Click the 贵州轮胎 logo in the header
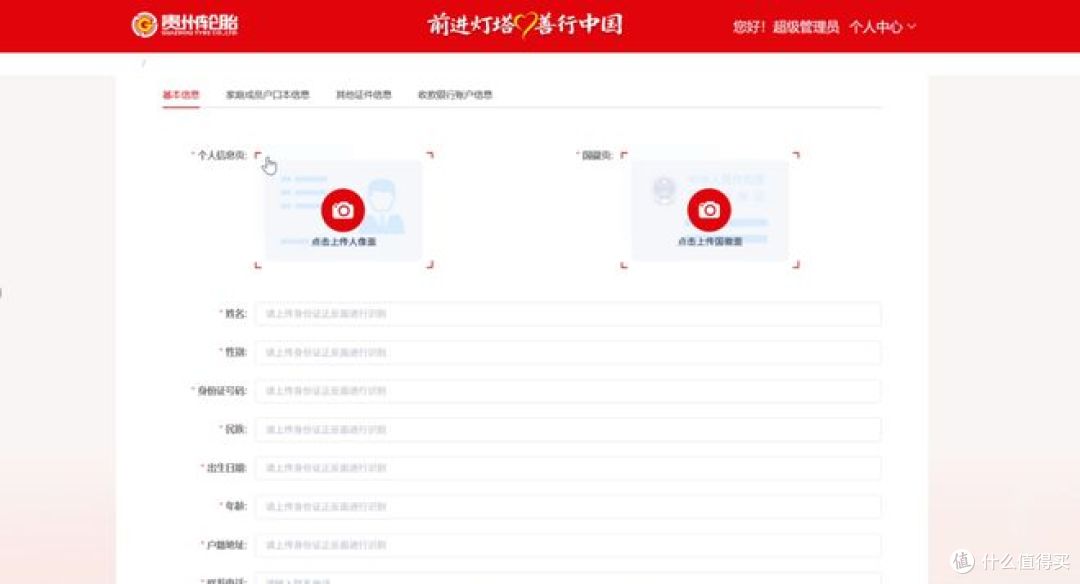Image resolution: width=1080 pixels, height=584 pixels. [185, 25]
